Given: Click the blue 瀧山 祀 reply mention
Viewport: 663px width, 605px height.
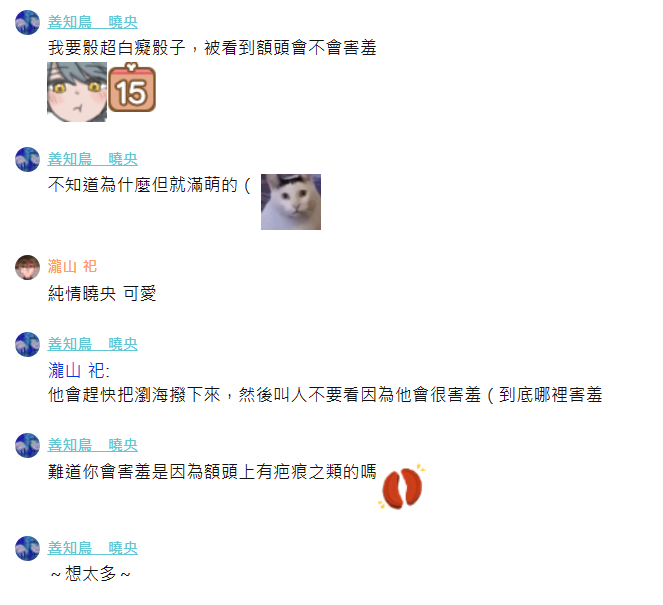Looking at the screenshot, I should pos(78,371).
